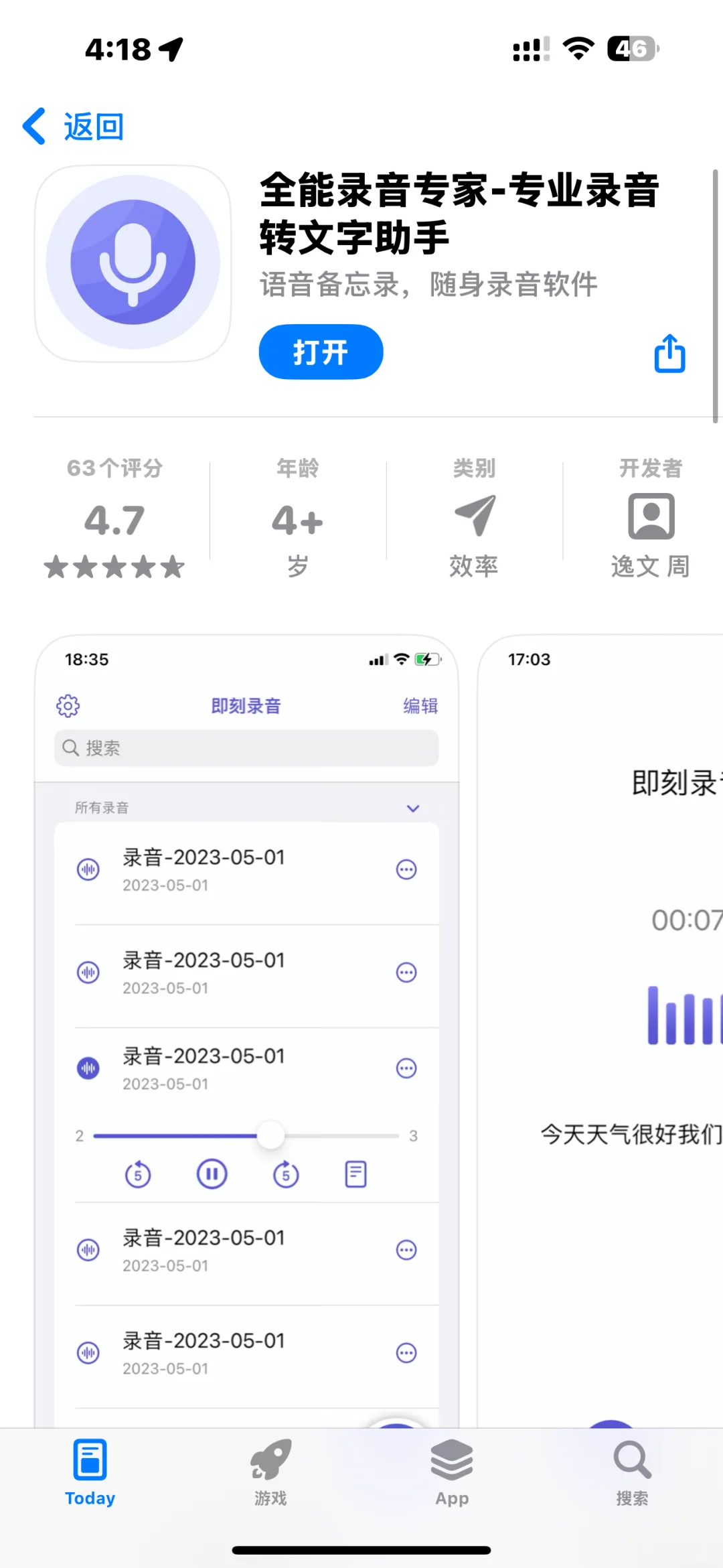
Task: Tap the app title 全能录音专家-专业录音转文字助手
Action: 459,214
